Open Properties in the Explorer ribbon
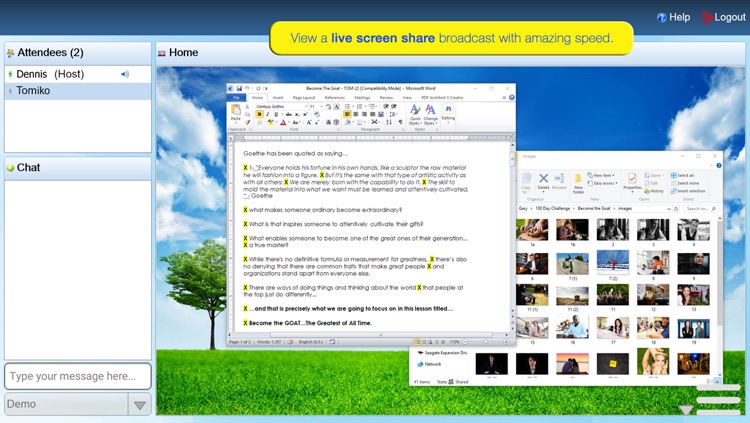This screenshot has width=750, height=423. point(632,180)
